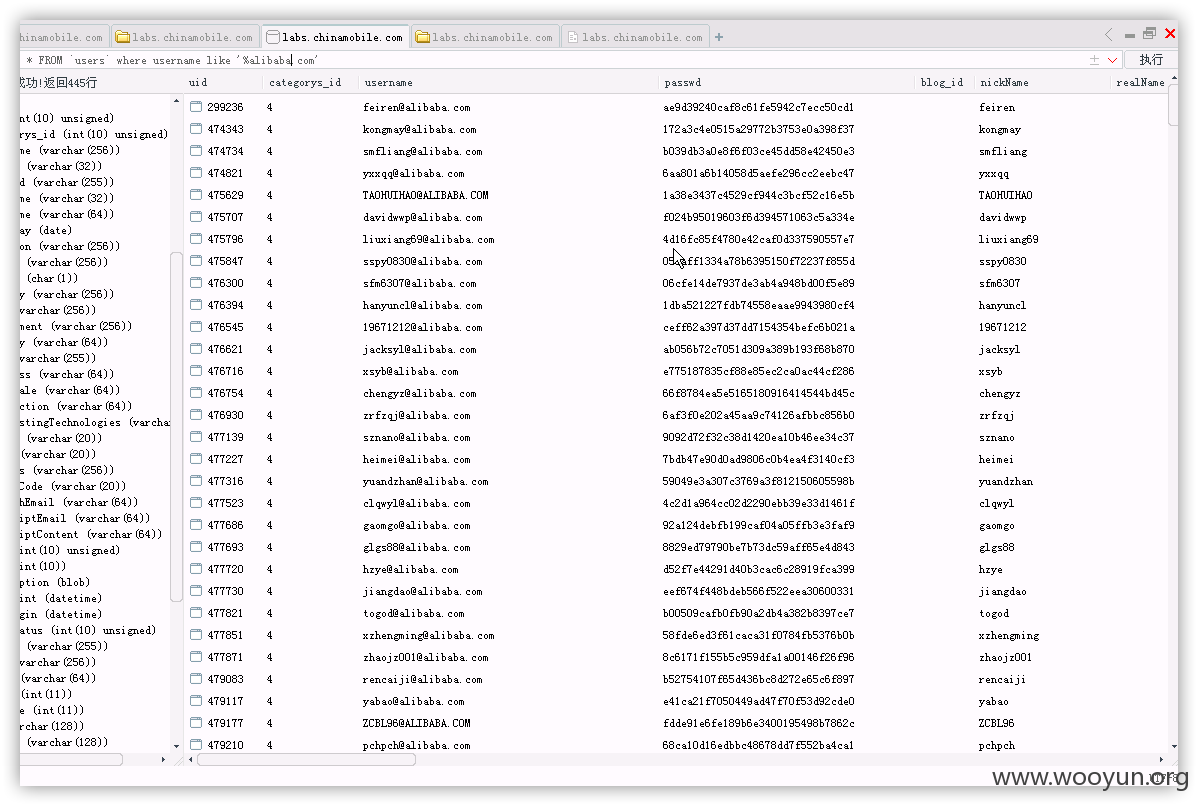The image size is (1198, 806).
Task: Tick the checkbox for row uid 475629
Action: pyautogui.click(x=196, y=195)
